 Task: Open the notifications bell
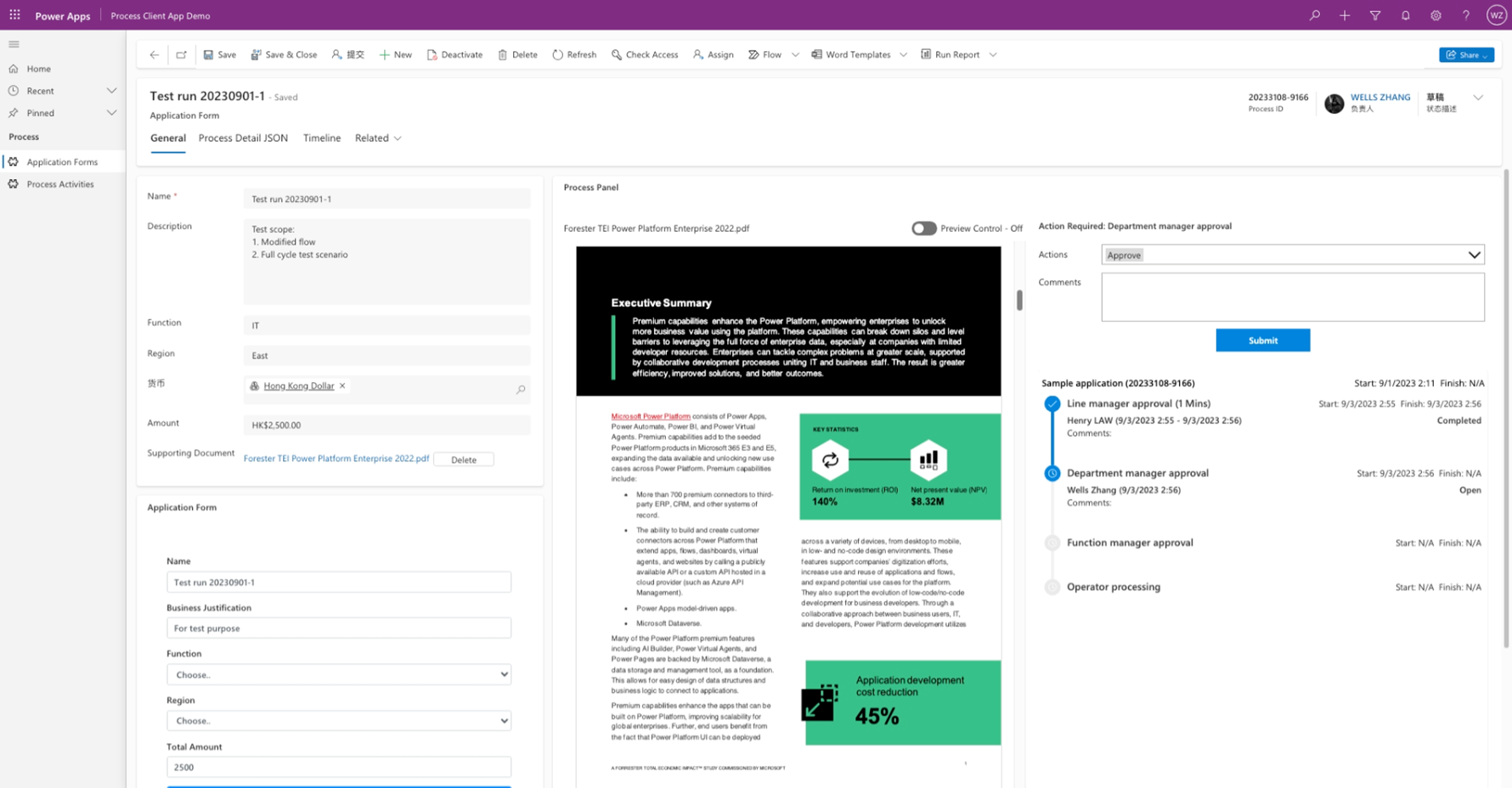click(x=1405, y=14)
